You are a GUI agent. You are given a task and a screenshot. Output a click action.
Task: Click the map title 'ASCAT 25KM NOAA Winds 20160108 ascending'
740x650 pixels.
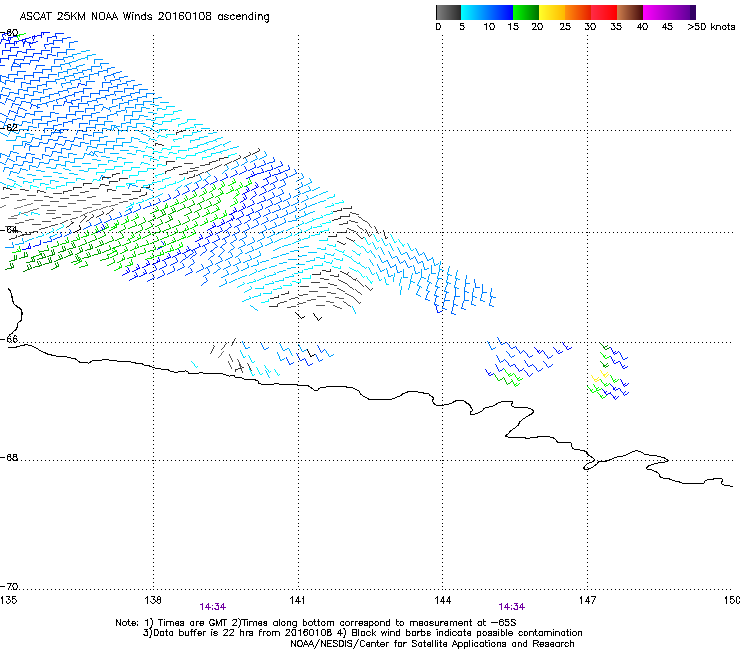(x=144, y=17)
